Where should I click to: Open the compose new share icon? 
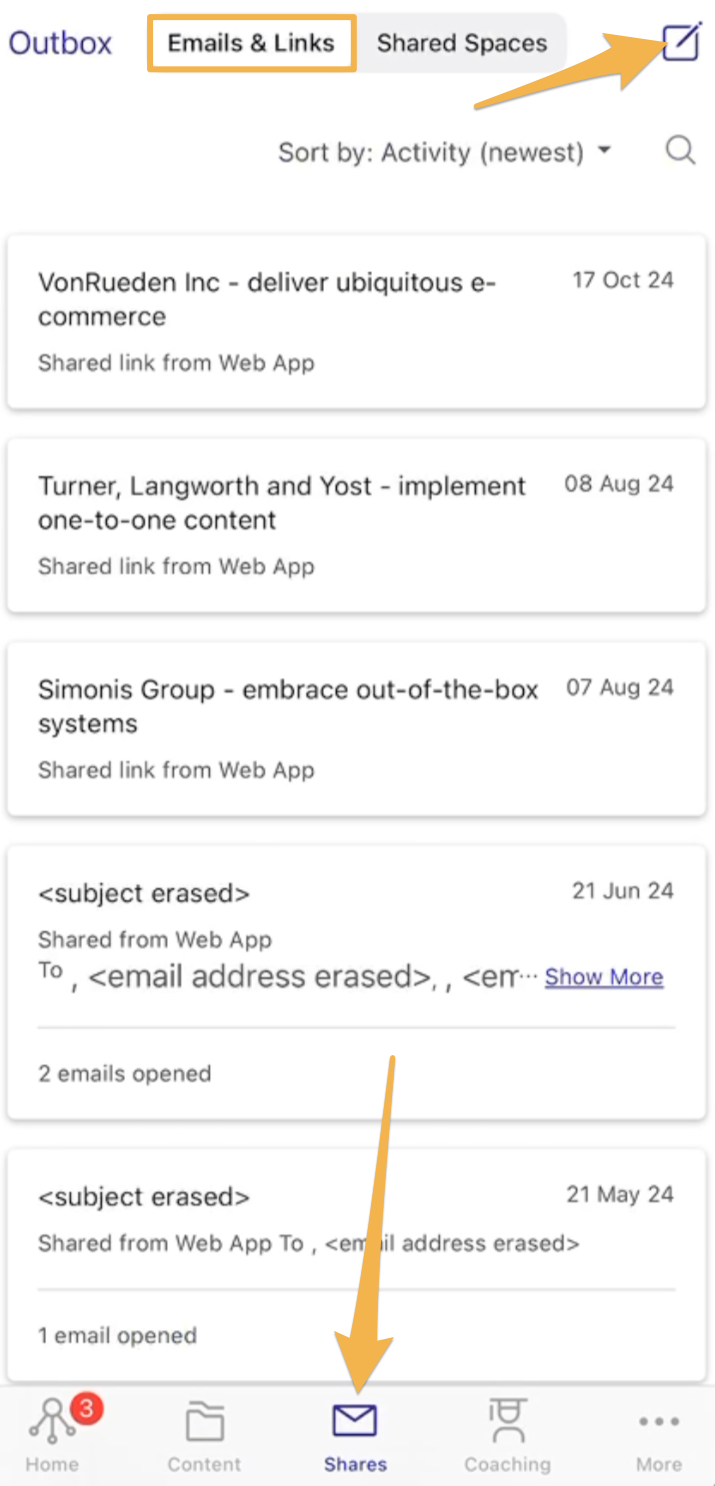click(679, 43)
